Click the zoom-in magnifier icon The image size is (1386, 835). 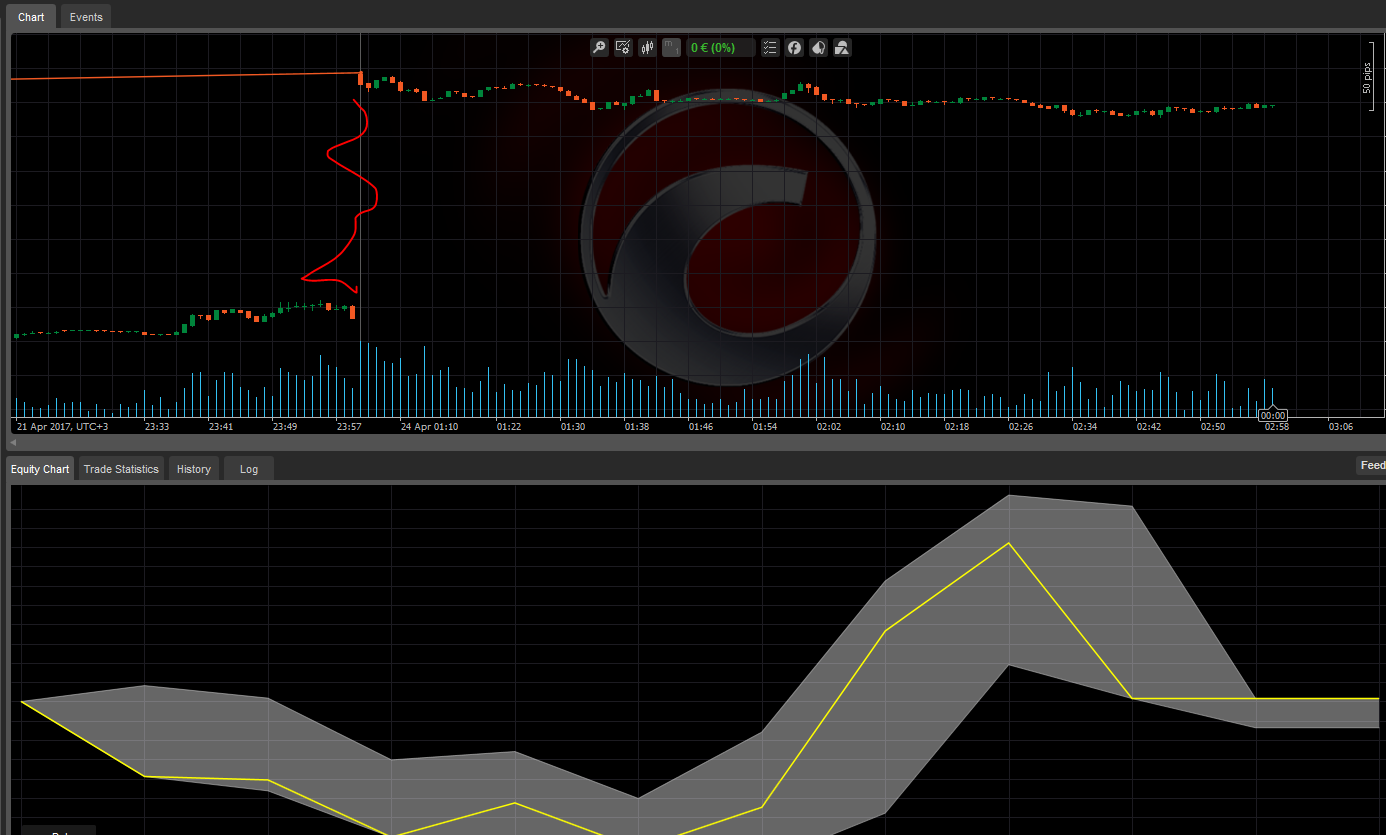click(x=599, y=47)
